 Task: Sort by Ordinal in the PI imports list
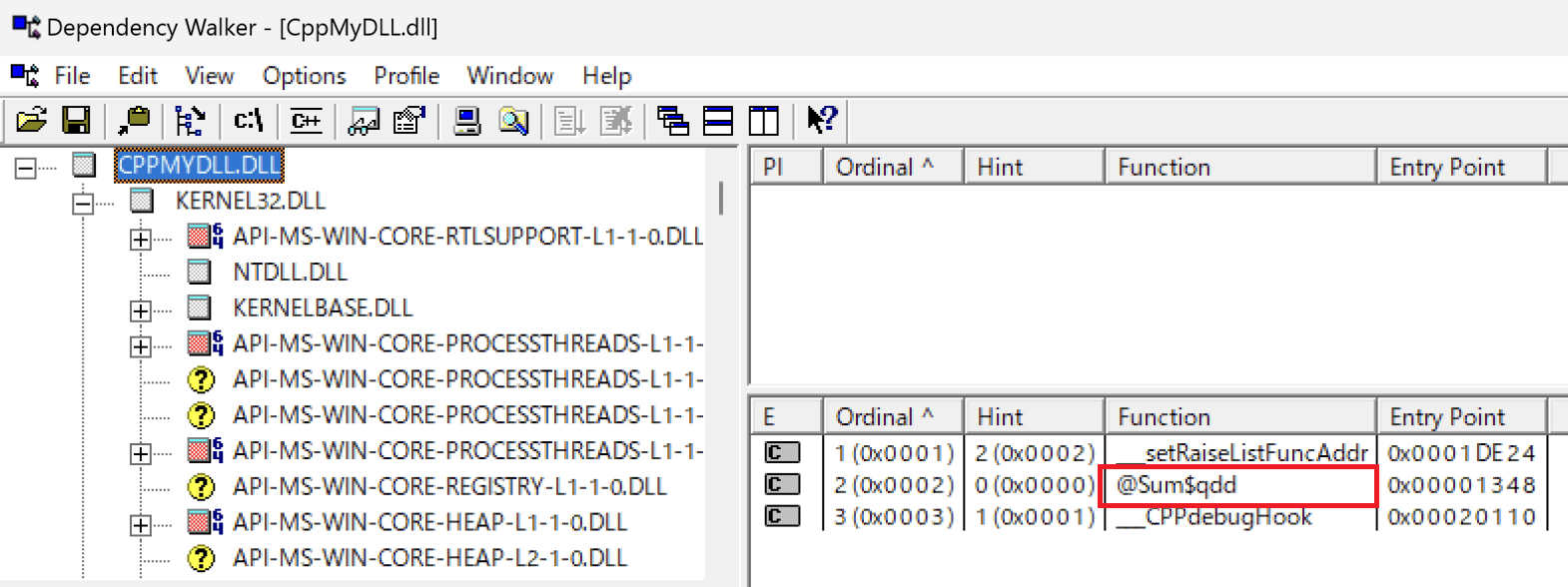point(893,167)
